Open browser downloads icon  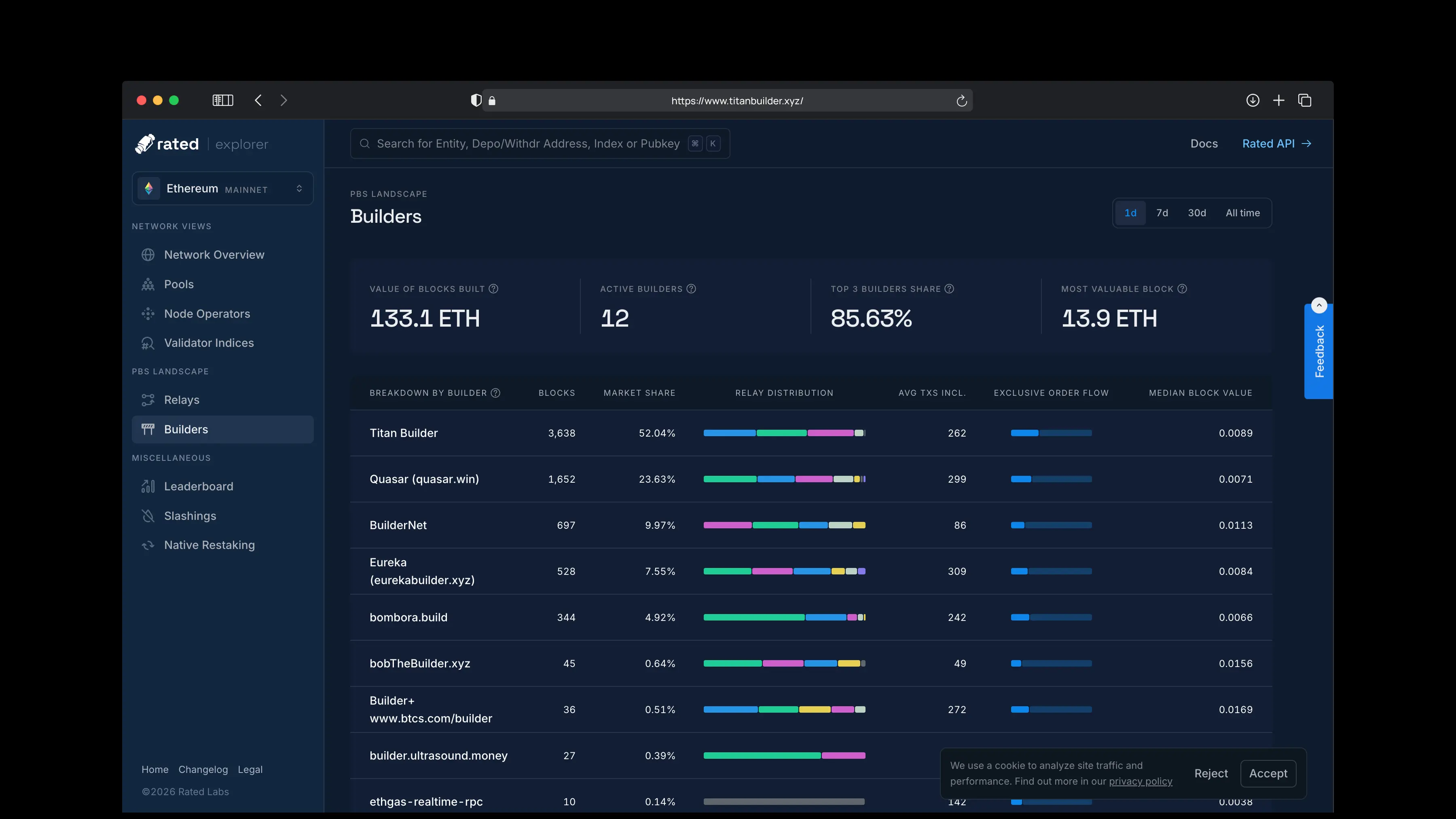(x=1253, y=100)
